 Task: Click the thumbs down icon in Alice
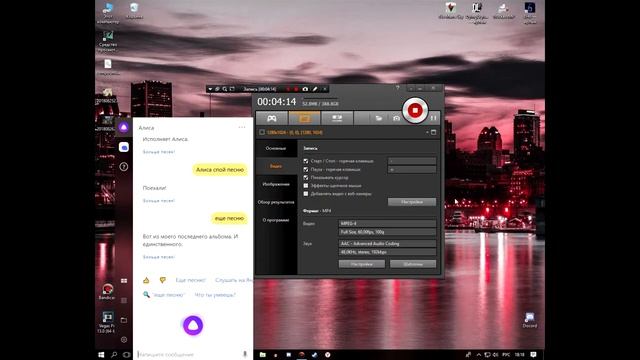pos(163,280)
